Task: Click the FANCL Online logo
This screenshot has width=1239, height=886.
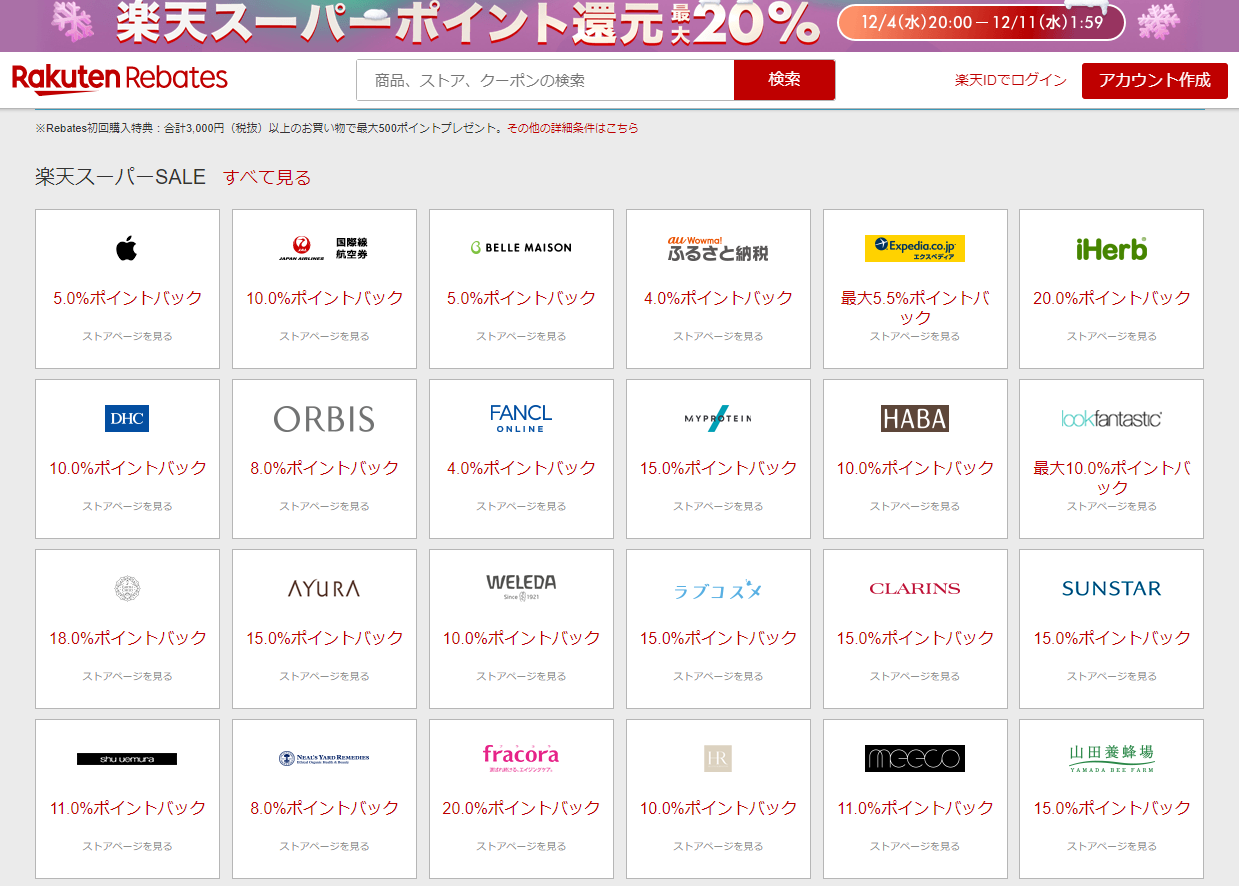Action: click(x=520, y=418)
